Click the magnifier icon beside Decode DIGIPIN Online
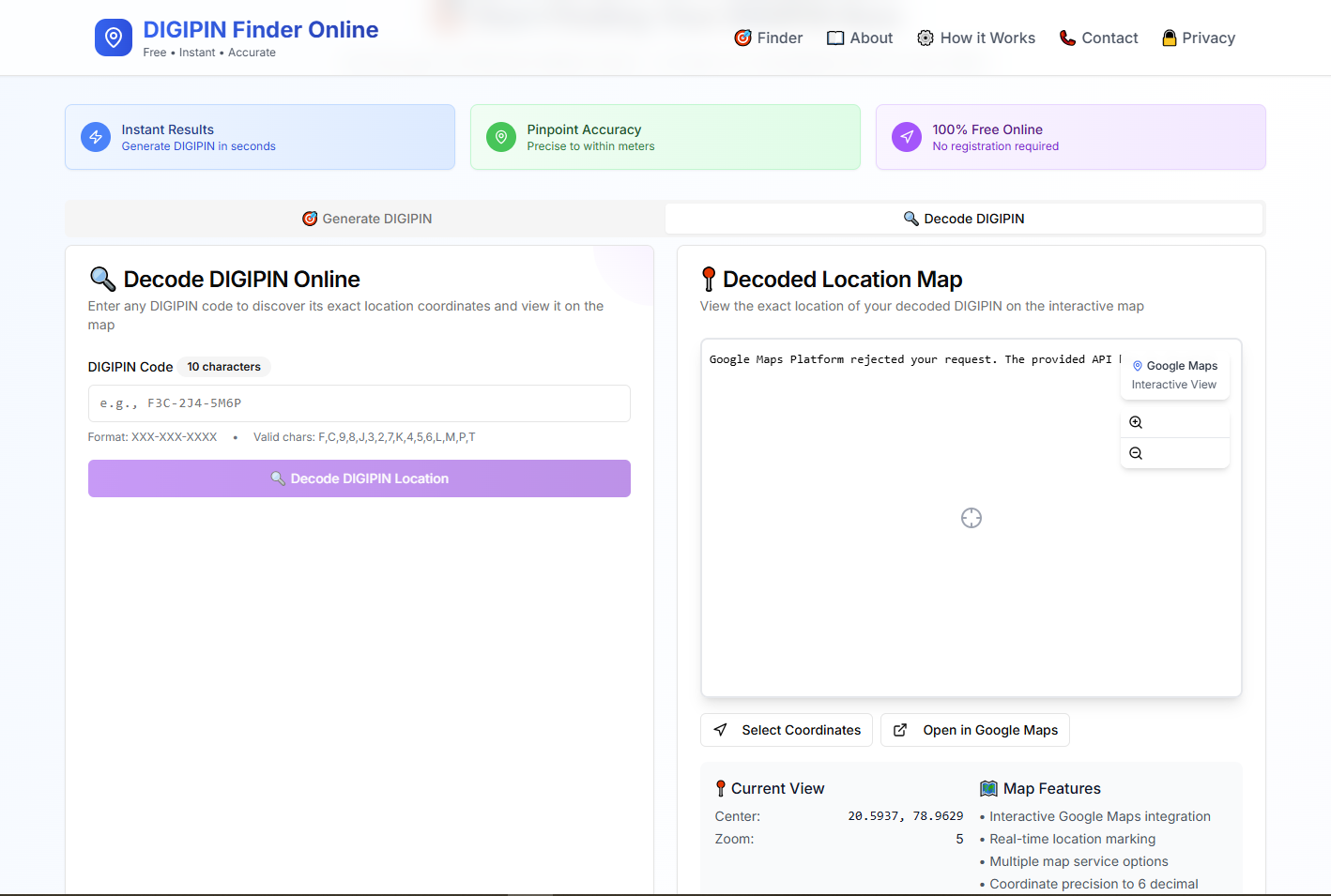Image resolution: width=1331 pixels, height=896 pixels. coord(102,279)
